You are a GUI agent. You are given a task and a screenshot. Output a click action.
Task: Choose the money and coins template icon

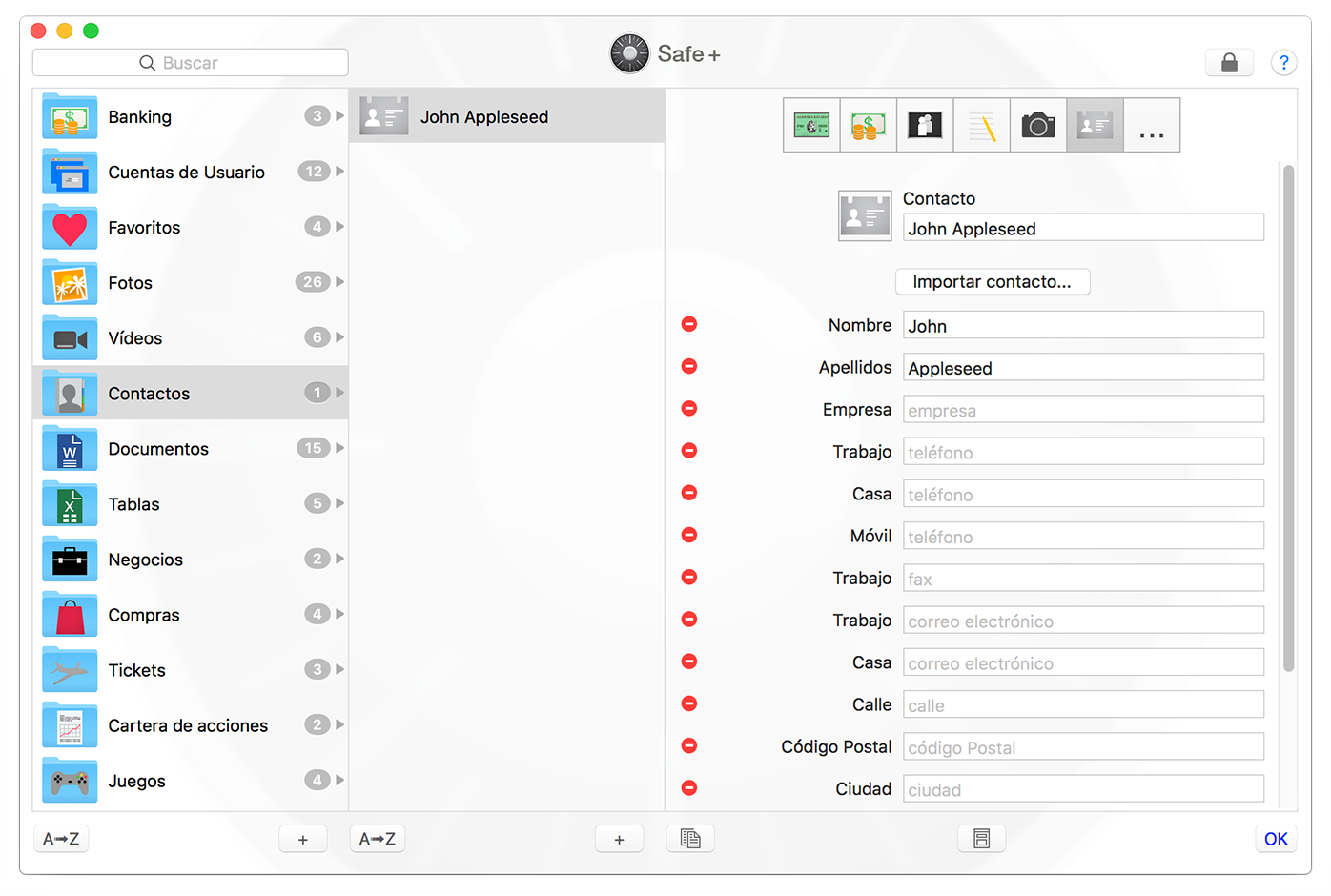868,125
